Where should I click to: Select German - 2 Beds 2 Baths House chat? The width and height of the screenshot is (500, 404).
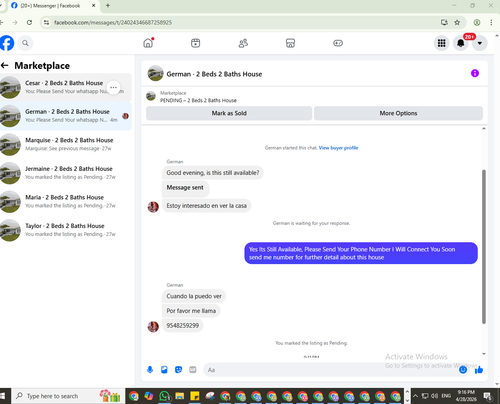(66, 116)
